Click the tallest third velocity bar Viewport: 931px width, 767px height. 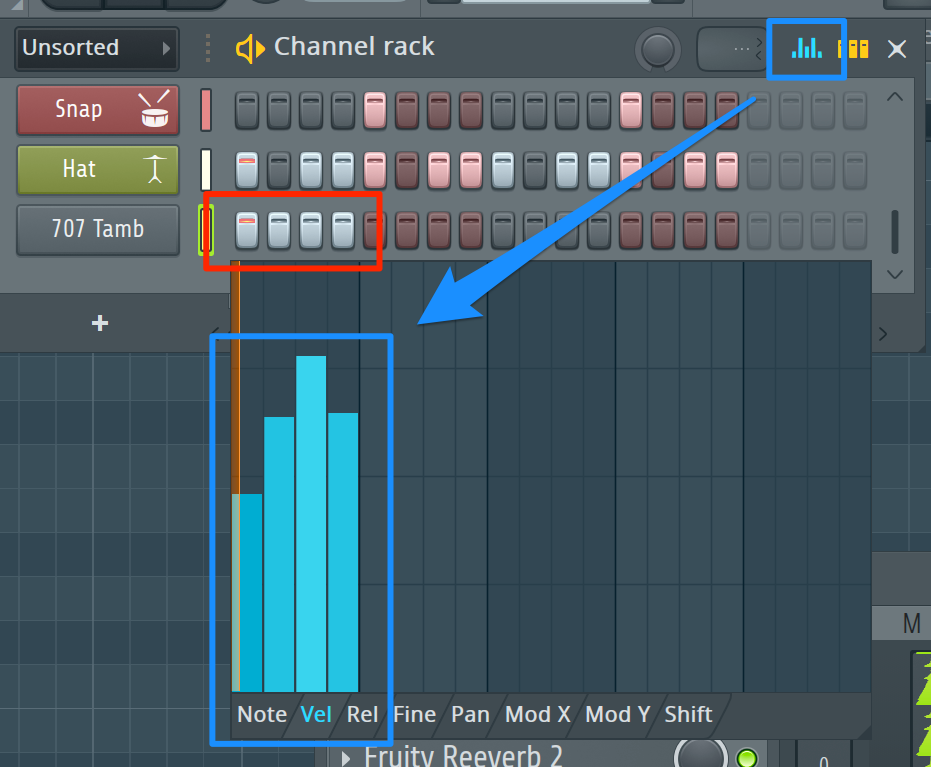tap(311, 524)
